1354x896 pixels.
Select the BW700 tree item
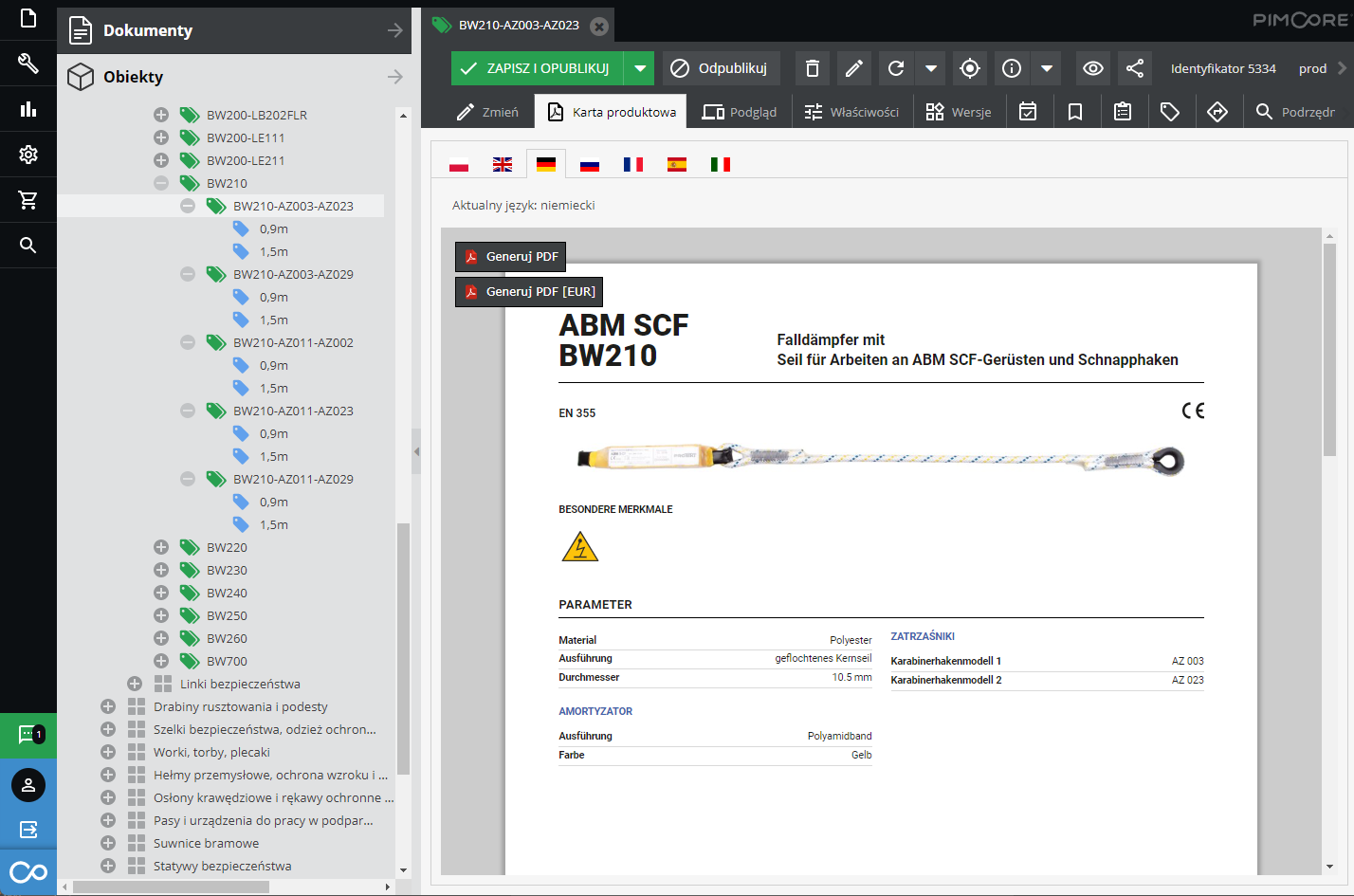pos(227,661)
